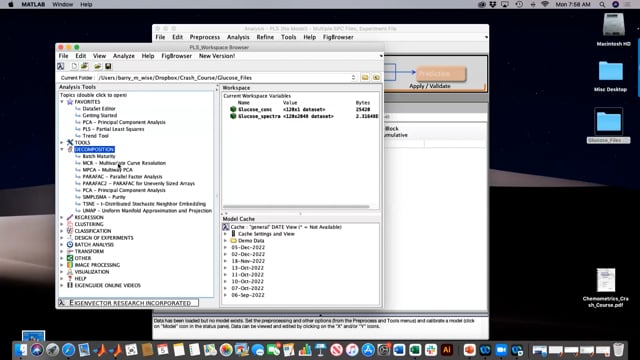Select SIMPLISMA - Purity item
Screen dimensions: 640x360
(104, 197)
